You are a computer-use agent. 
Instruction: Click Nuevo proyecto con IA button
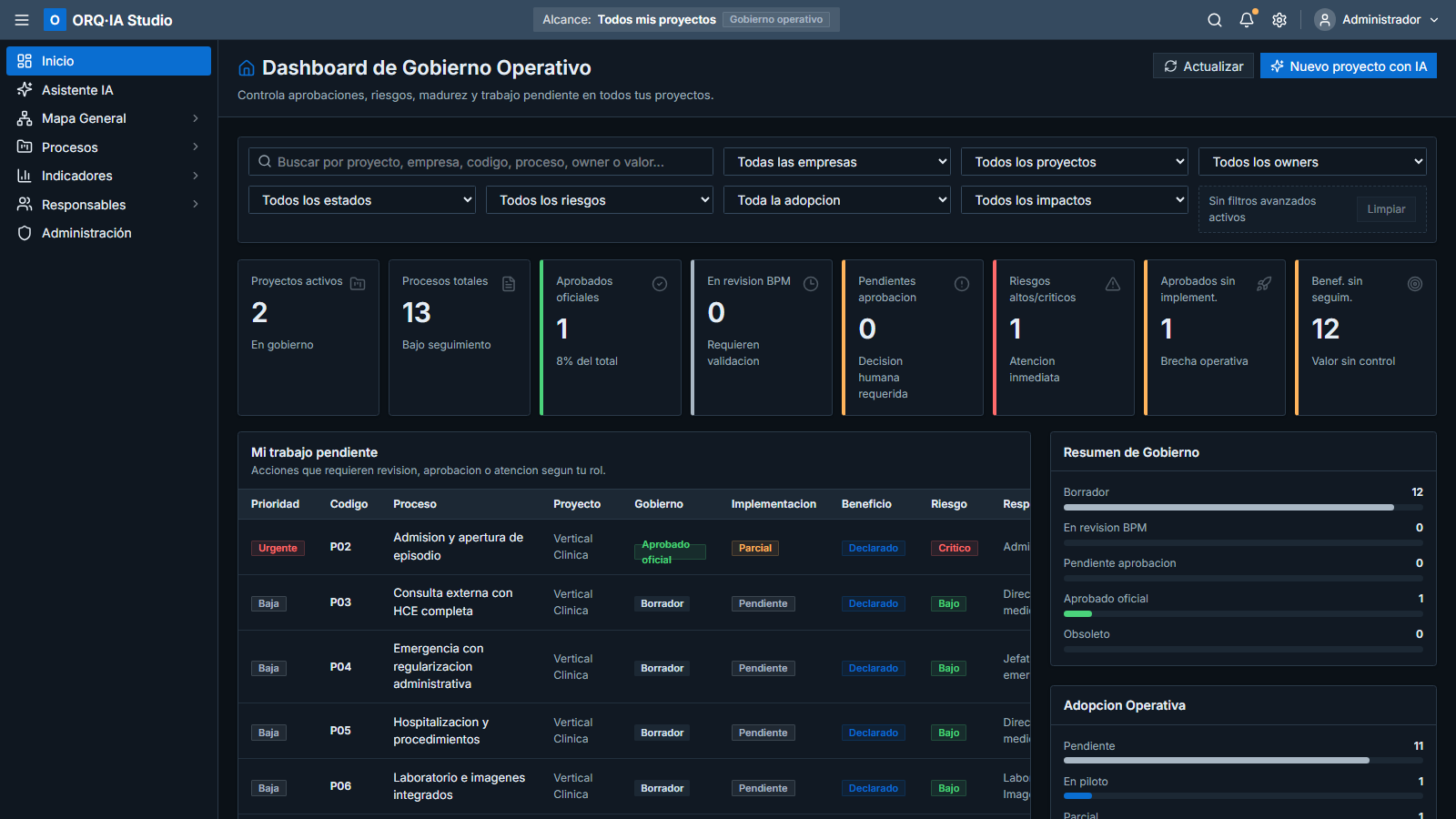1349,66
